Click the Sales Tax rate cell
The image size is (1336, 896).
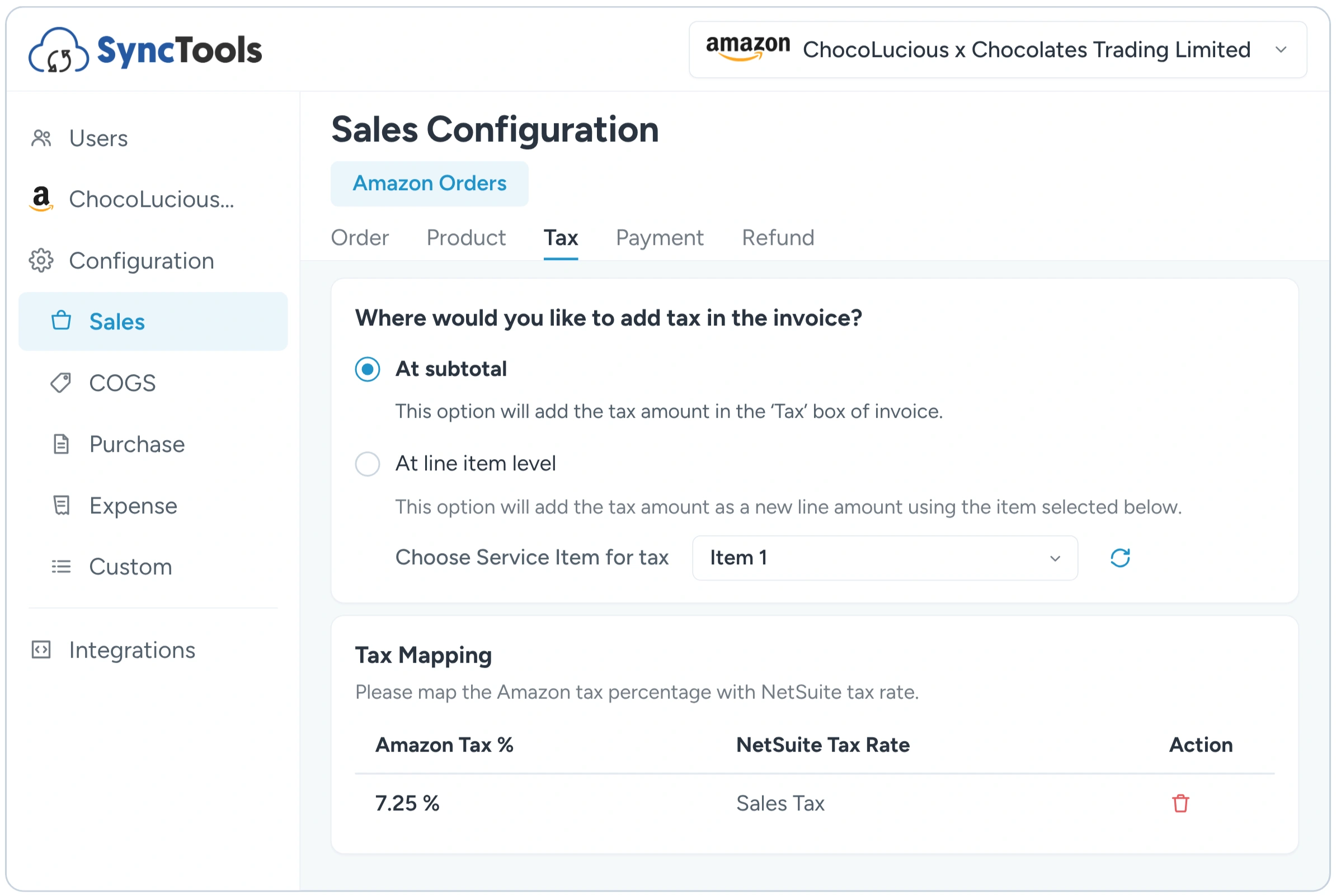pyautogui.click(x=780, y=803)
